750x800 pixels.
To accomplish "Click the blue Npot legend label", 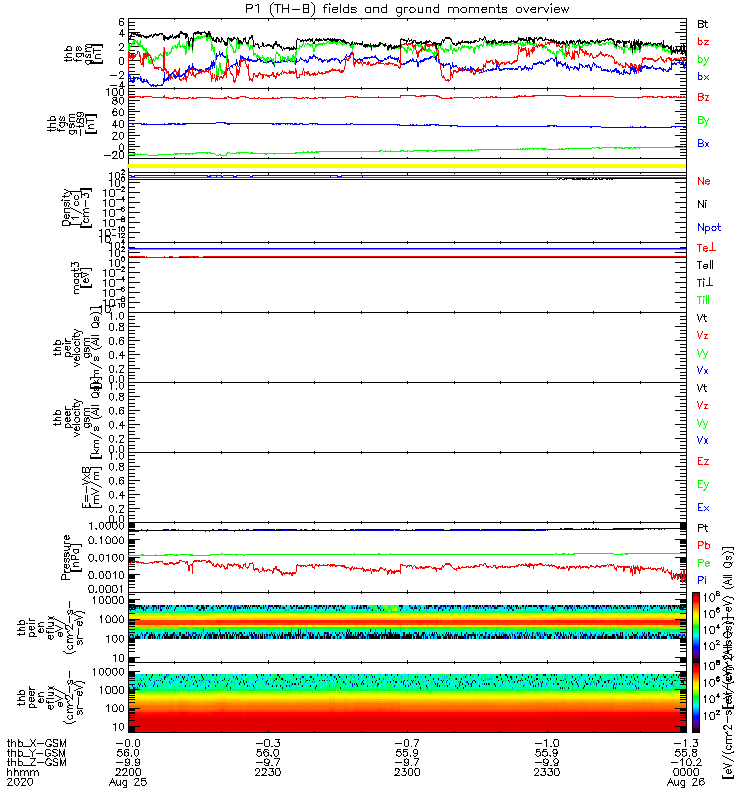I will 709,228.
